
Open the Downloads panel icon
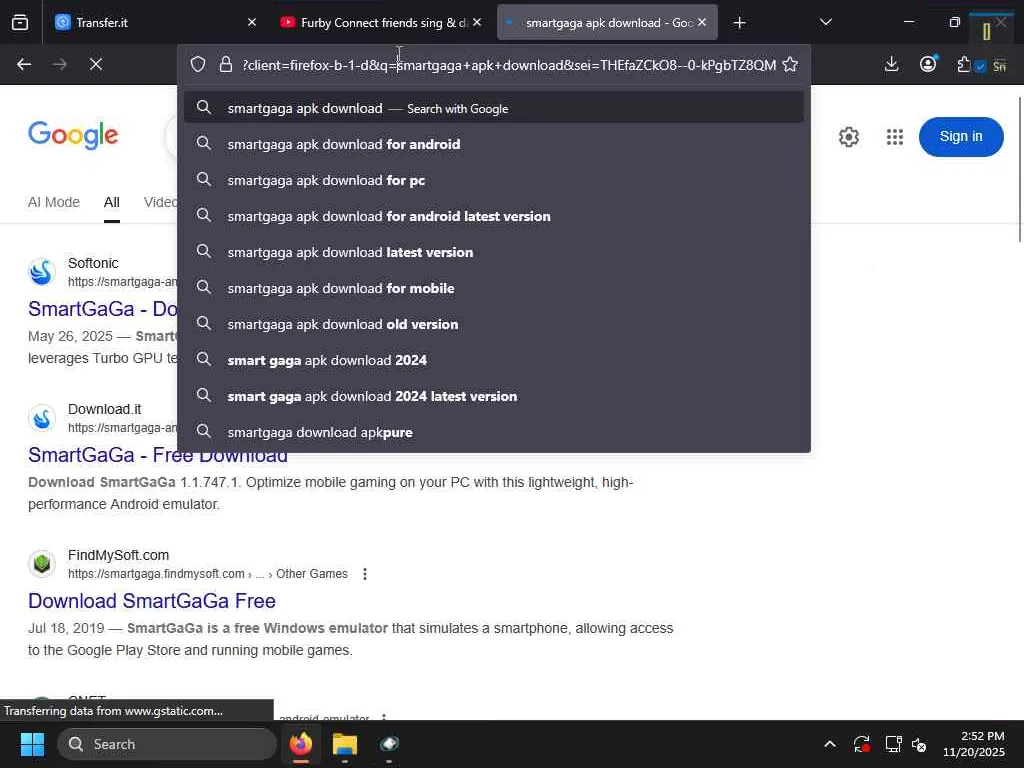[891, 64]
